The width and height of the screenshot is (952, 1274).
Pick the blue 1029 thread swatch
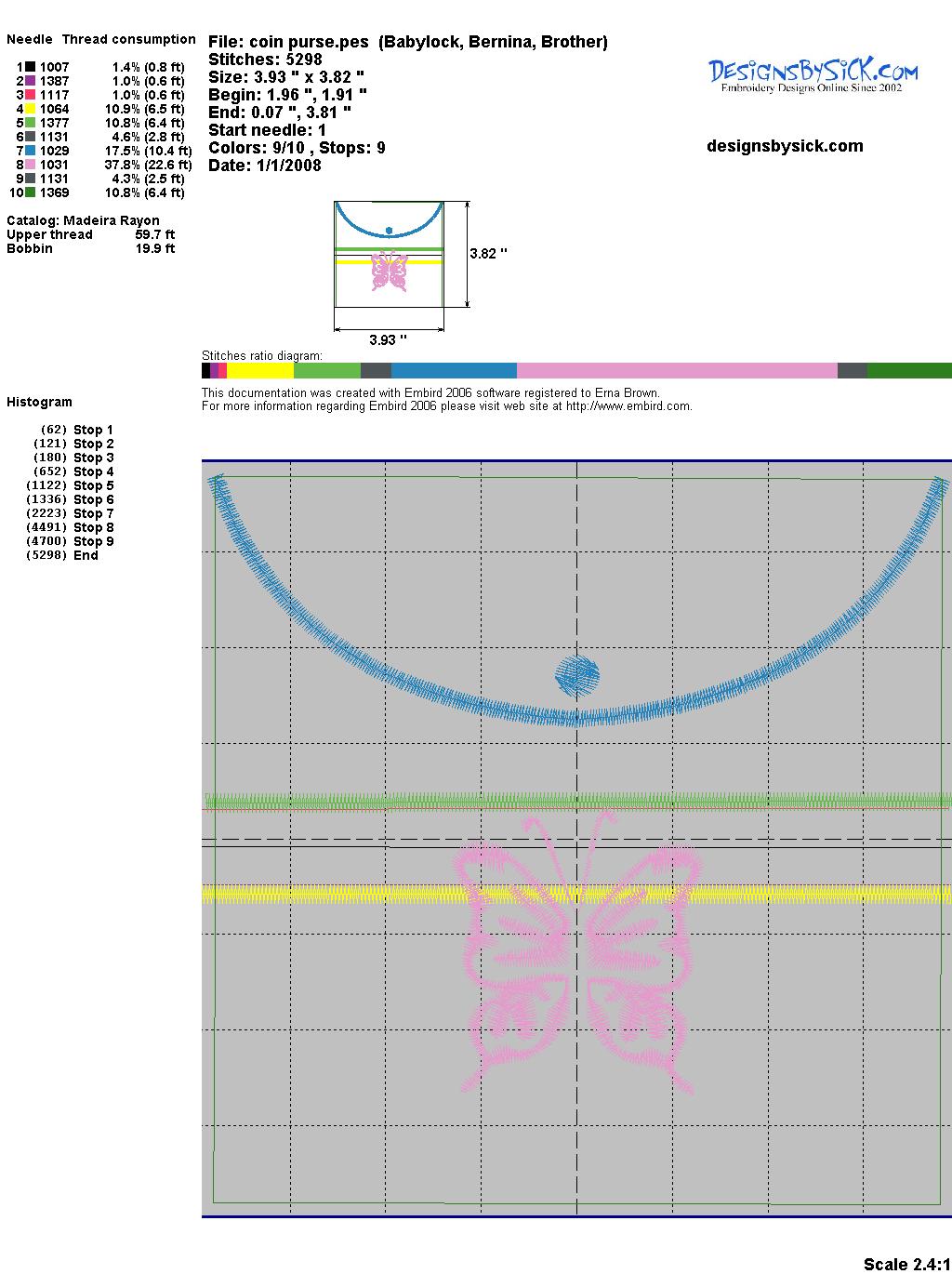tap(31, 151)
